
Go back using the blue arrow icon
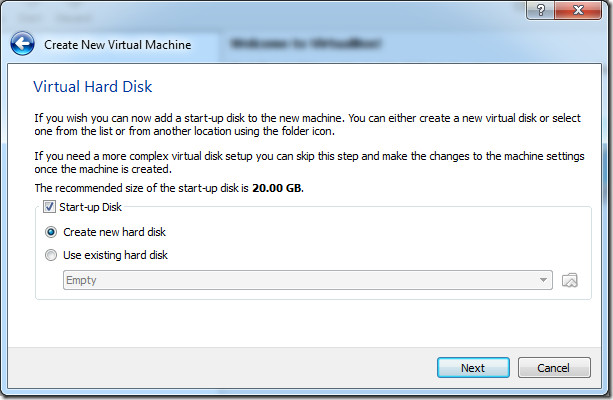22,43
